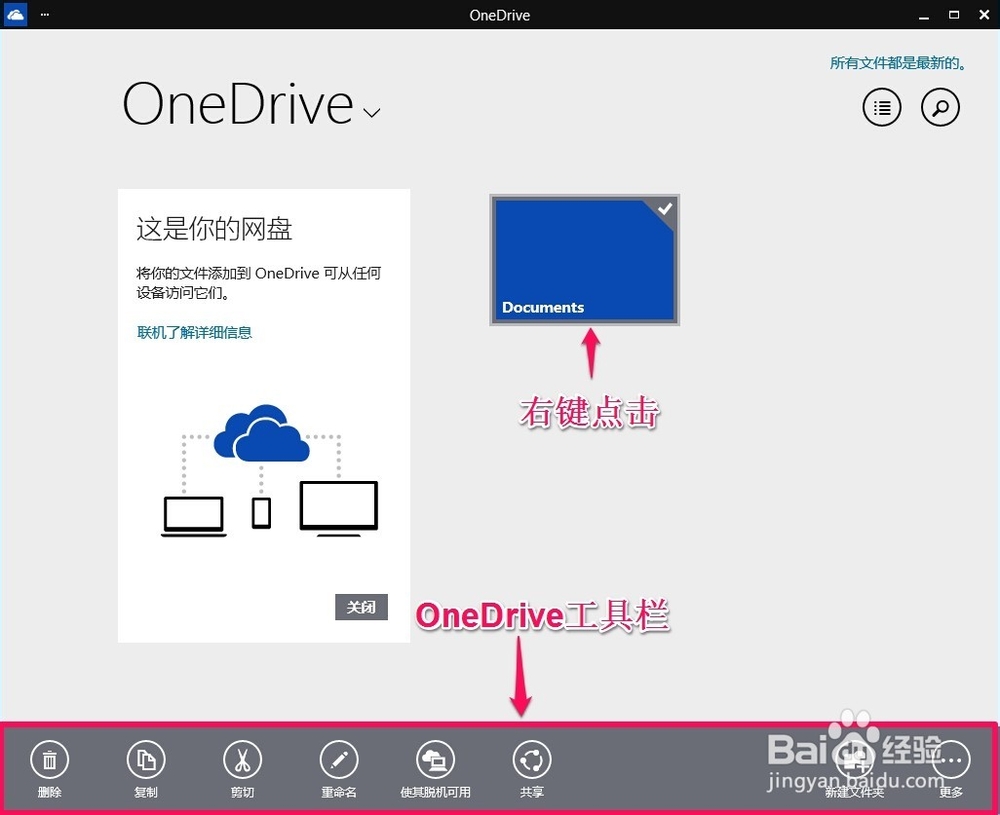
Task: Open the 联机了解详细信息 link
Action: click(x=195, y=332)
